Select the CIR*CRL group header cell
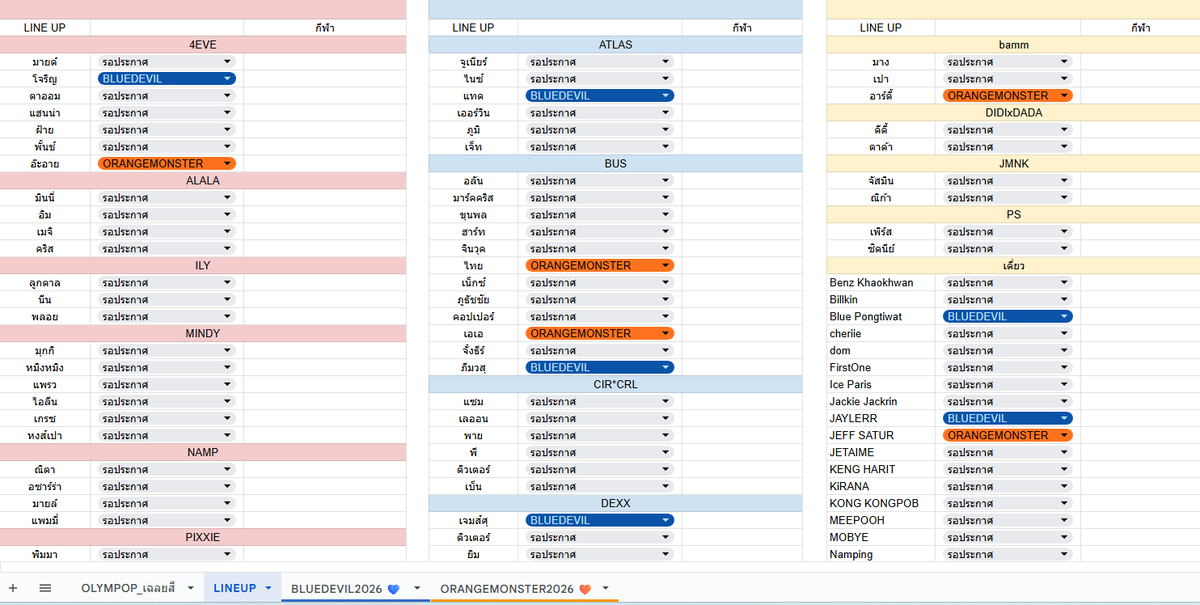 coord(615,384)
